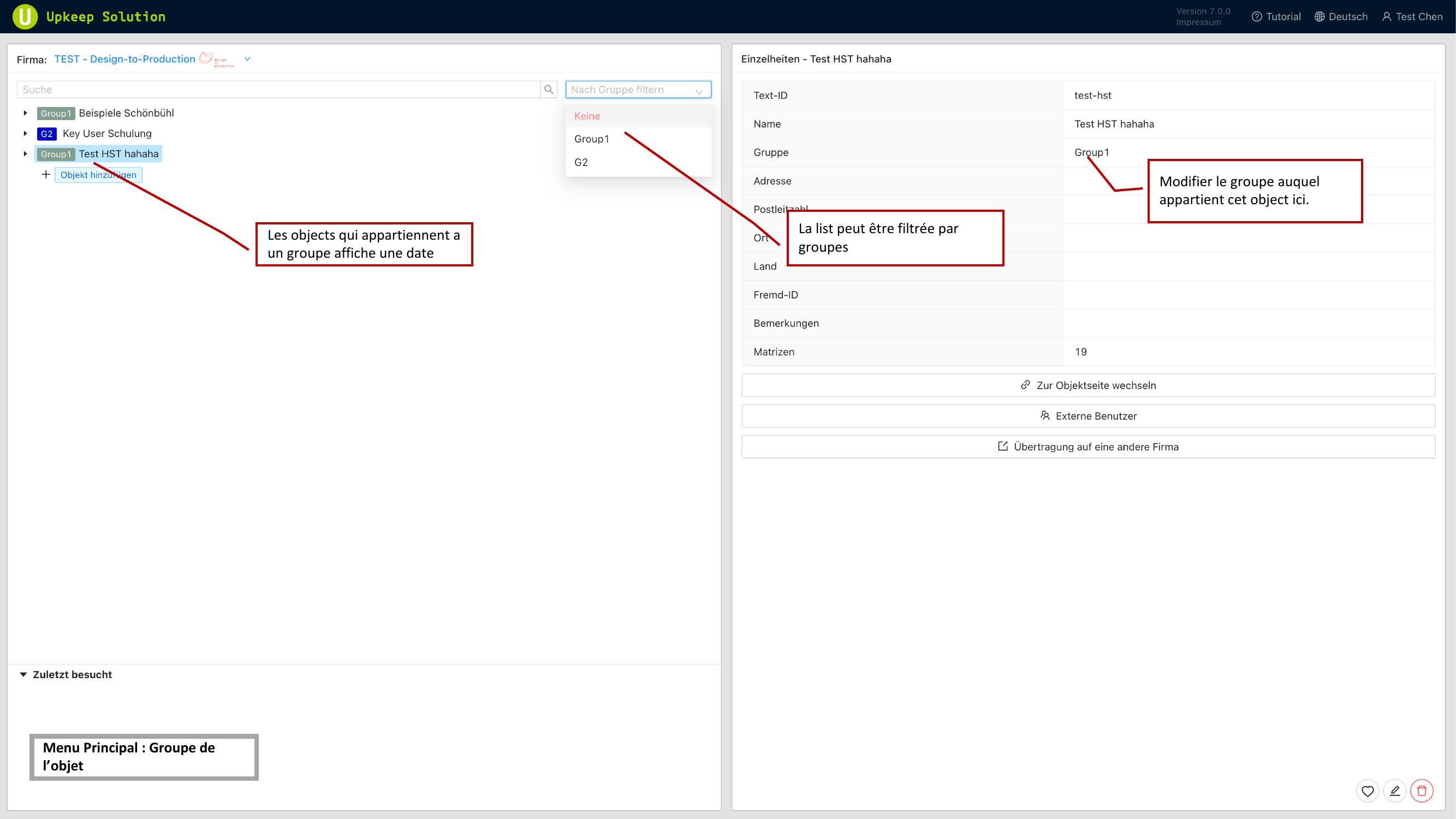This screenshot has width=1456, height=819.
Task: Open Externe Benutzer
Action: coord(1088,416)
